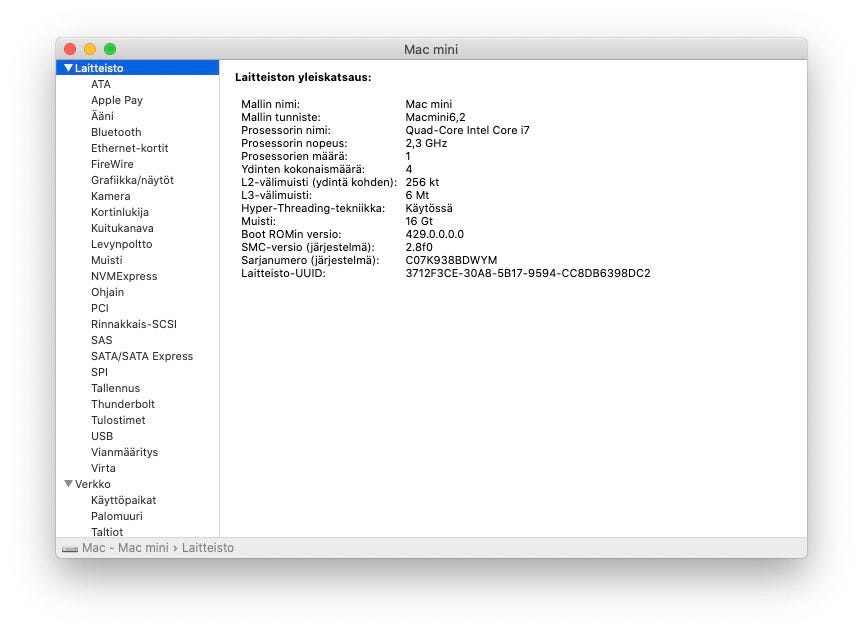Click L3 cache value '6 Mt'
This screenshot has height=632, width=863.
417,195
